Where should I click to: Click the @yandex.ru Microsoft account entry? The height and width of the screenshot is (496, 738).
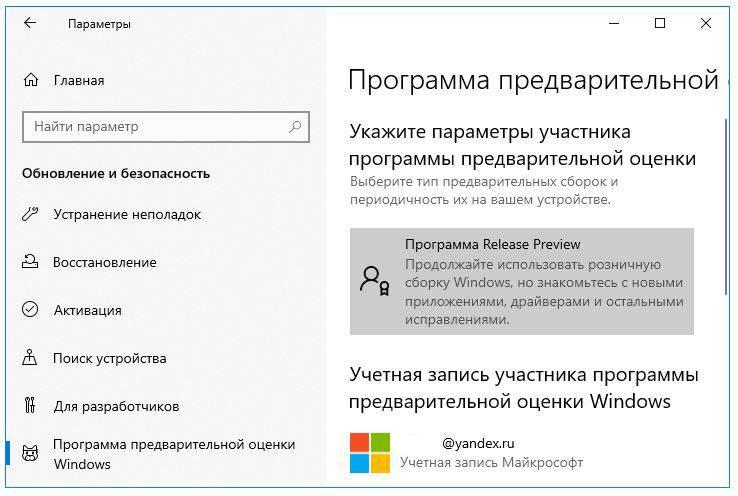point(466,453)
